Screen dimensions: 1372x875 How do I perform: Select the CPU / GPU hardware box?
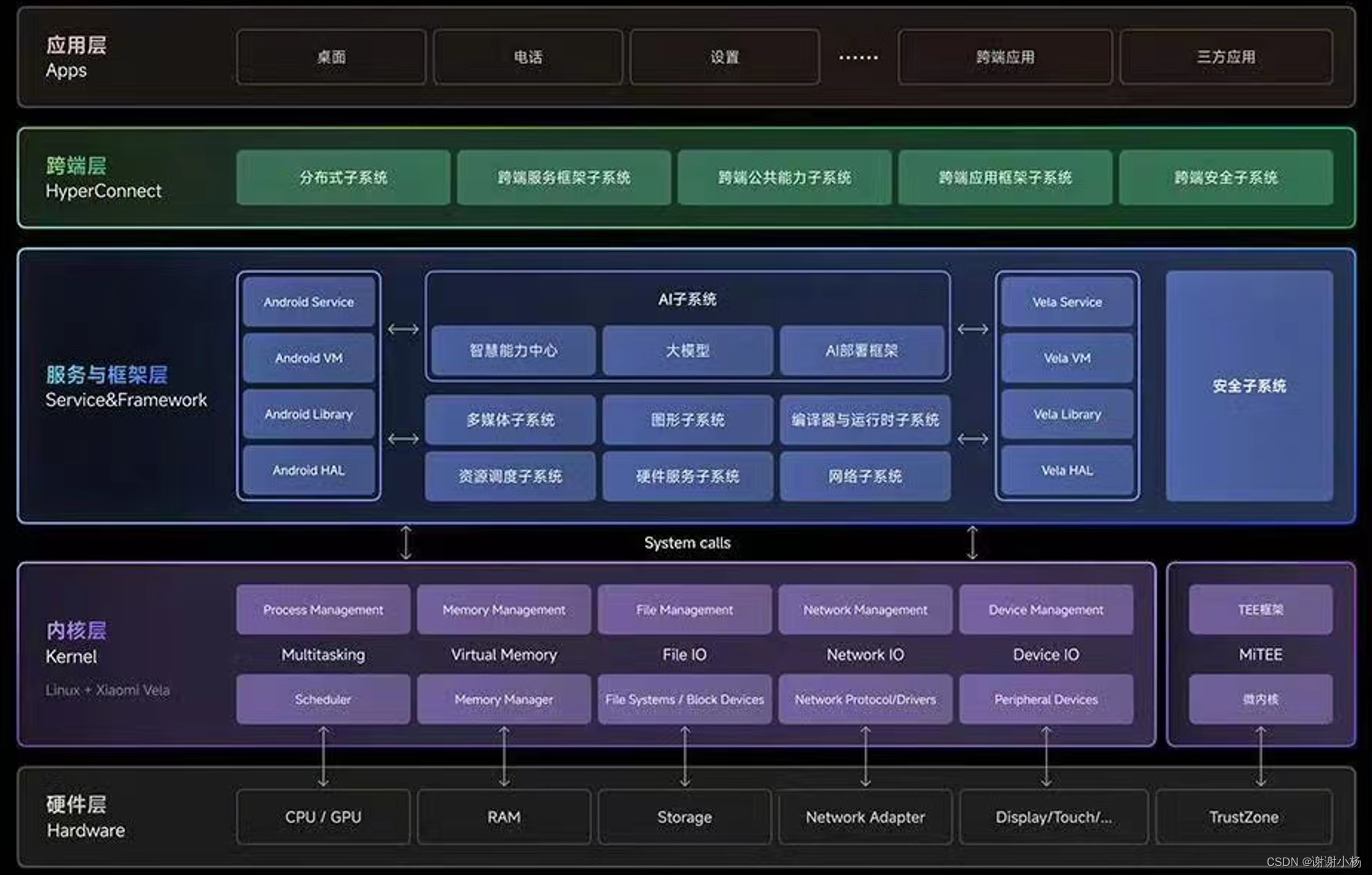point(322,817)
